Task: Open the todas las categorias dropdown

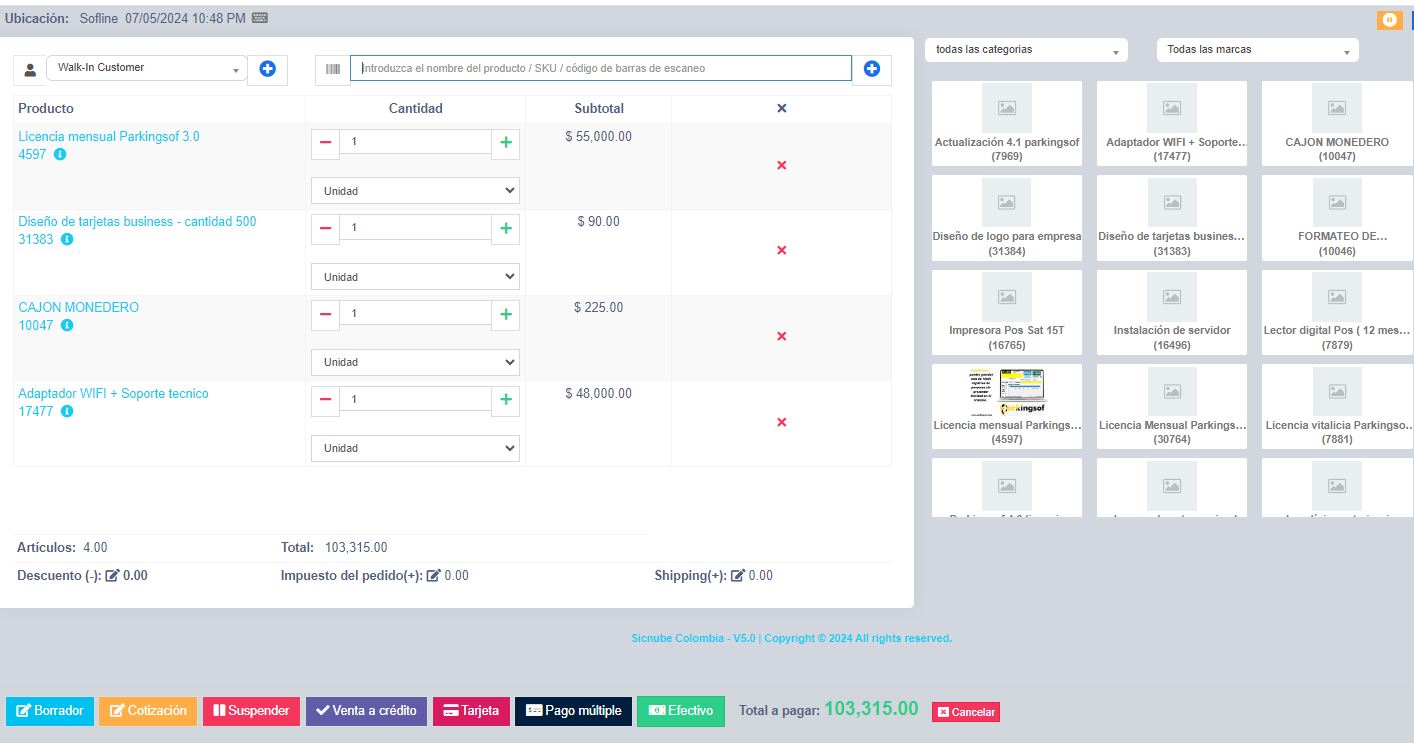Action: coord(1026,50)
